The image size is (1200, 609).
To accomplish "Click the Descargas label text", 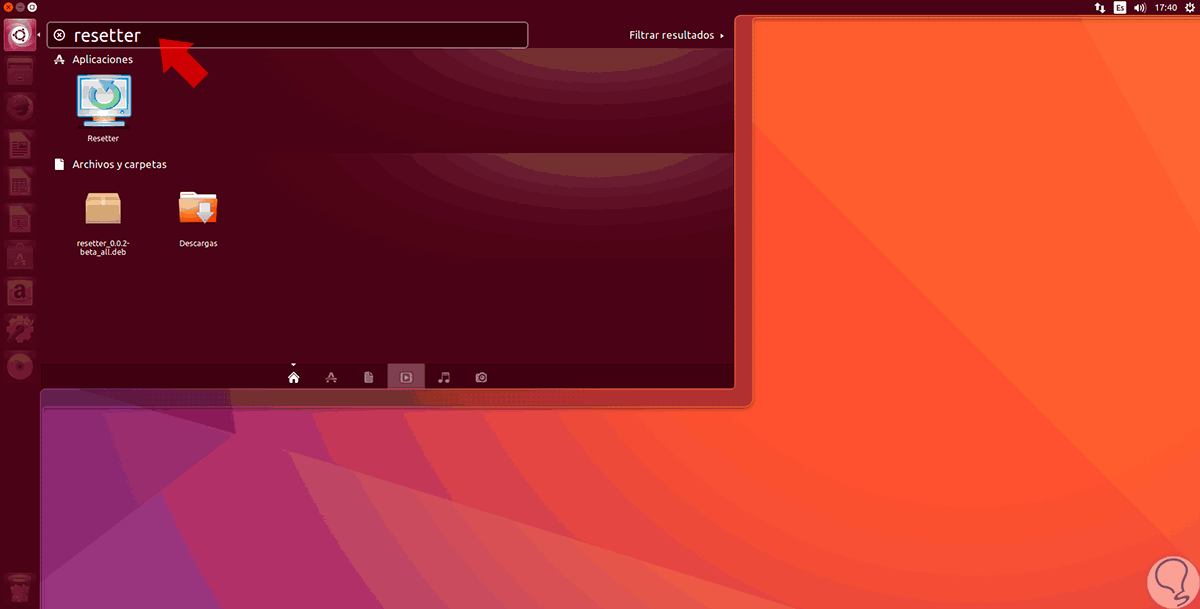I will click(198, 243).
